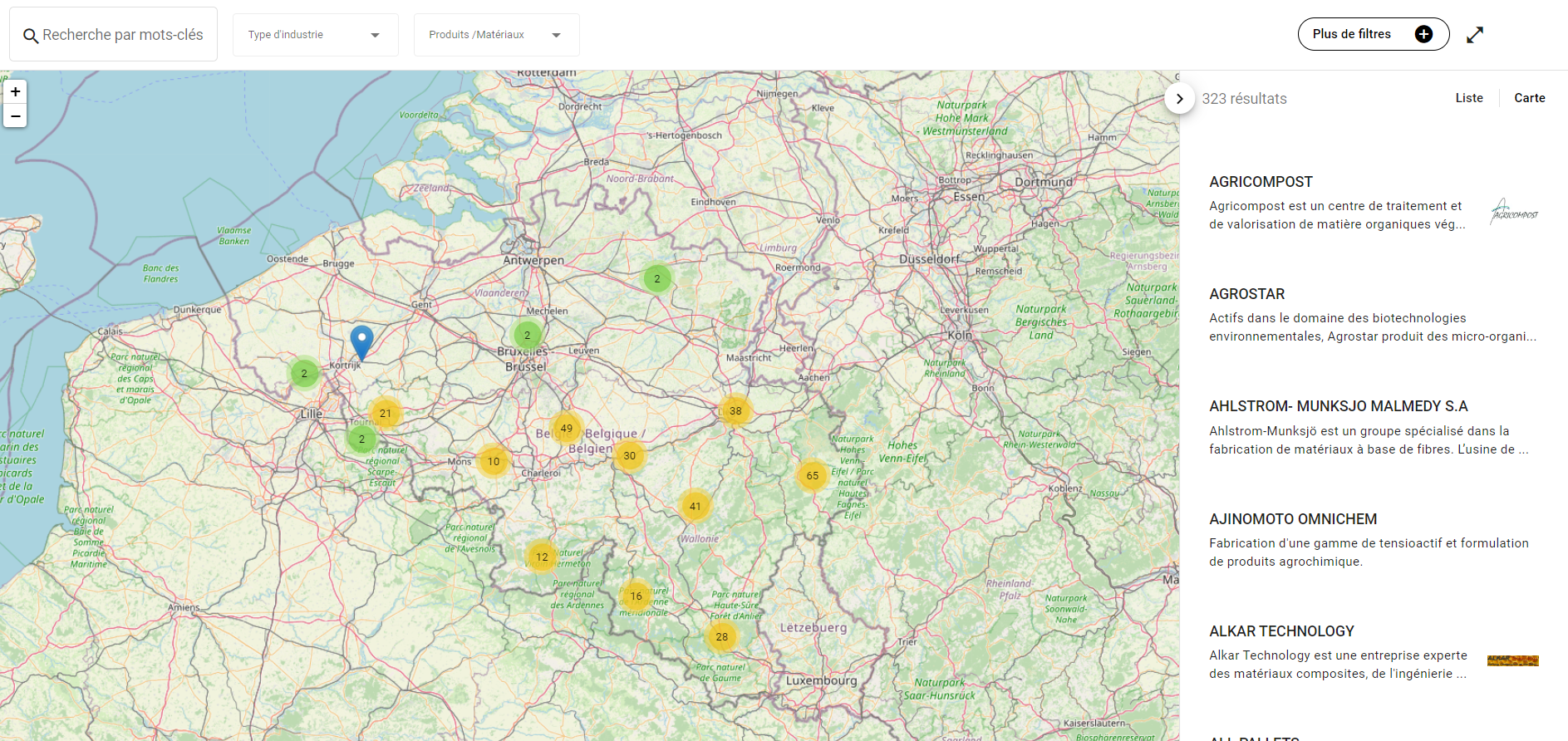Open the Produits /Matériaux dropdown

click(x=497, y=35)
